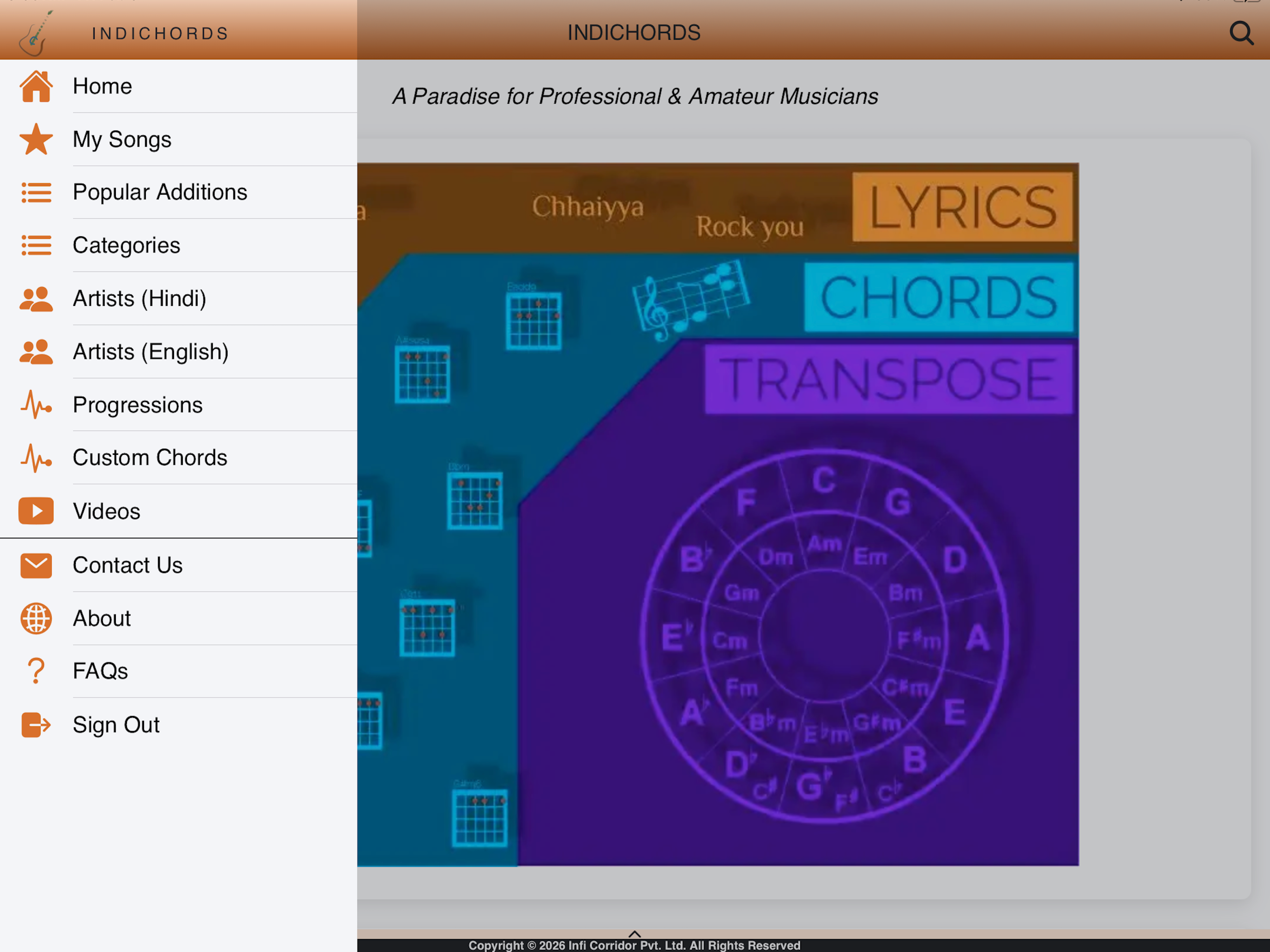Click the About globe icon
The image size is (1270, 952).
click(36, 619)
